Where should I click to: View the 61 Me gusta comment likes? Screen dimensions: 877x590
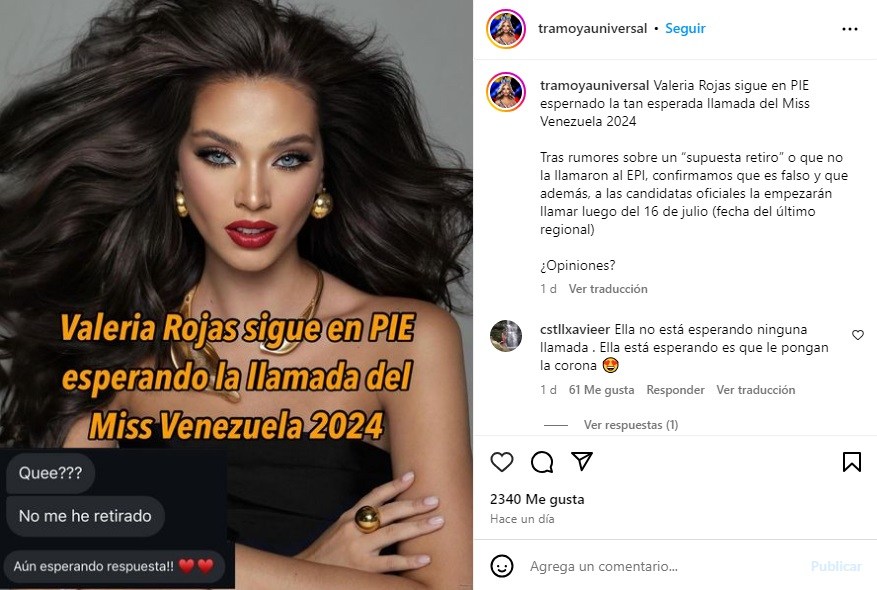coord(601,390)
